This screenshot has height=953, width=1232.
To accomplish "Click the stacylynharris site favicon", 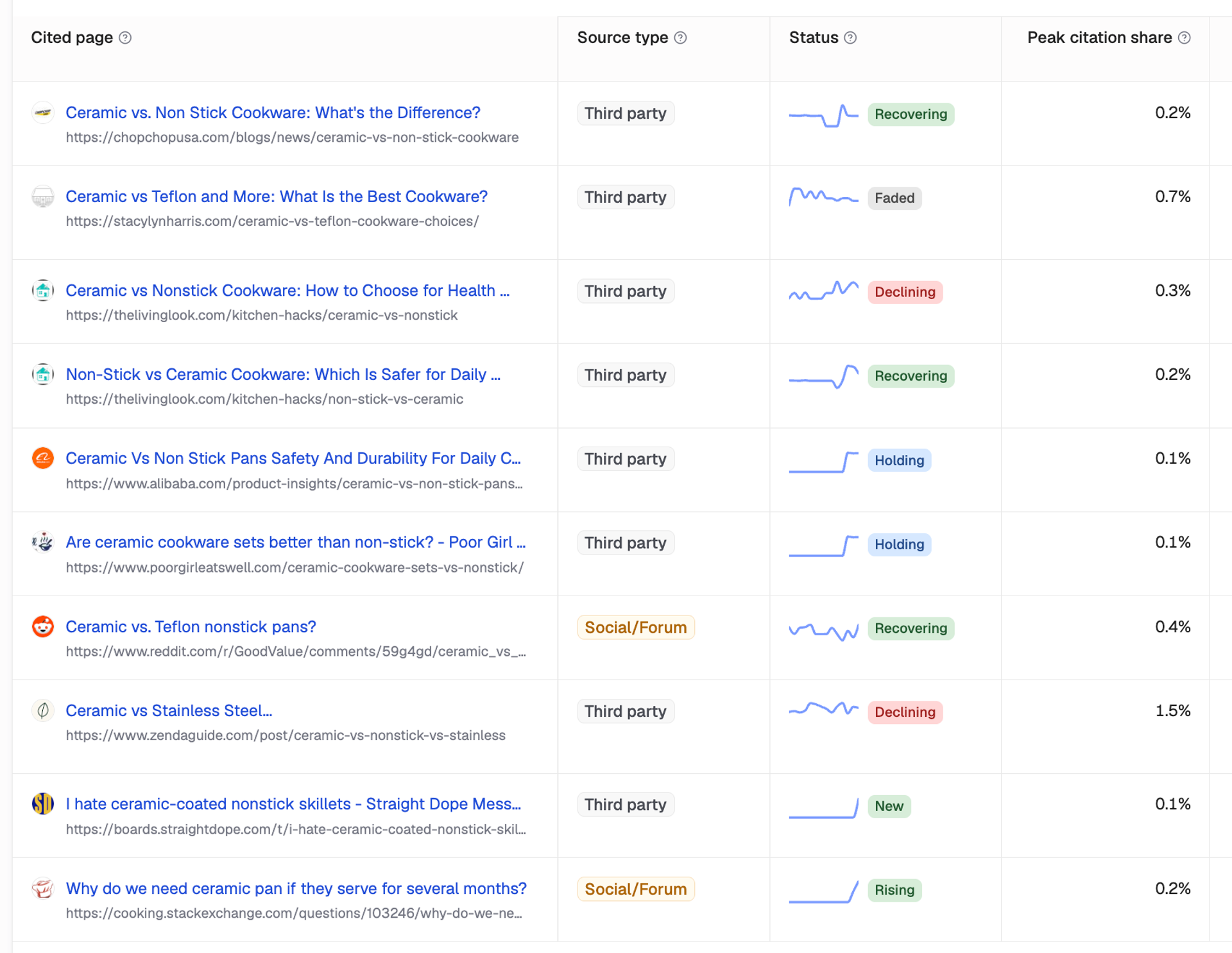I will [x=43, y=197].
